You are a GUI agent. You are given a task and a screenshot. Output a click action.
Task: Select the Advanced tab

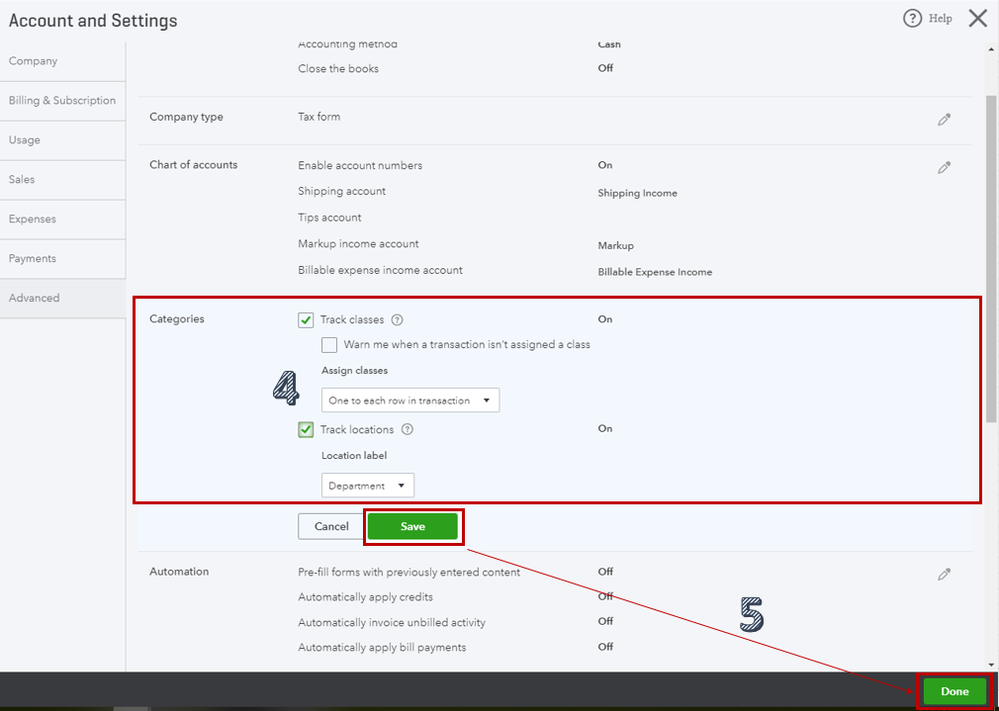pyautogui.click(x=63, y=298)
